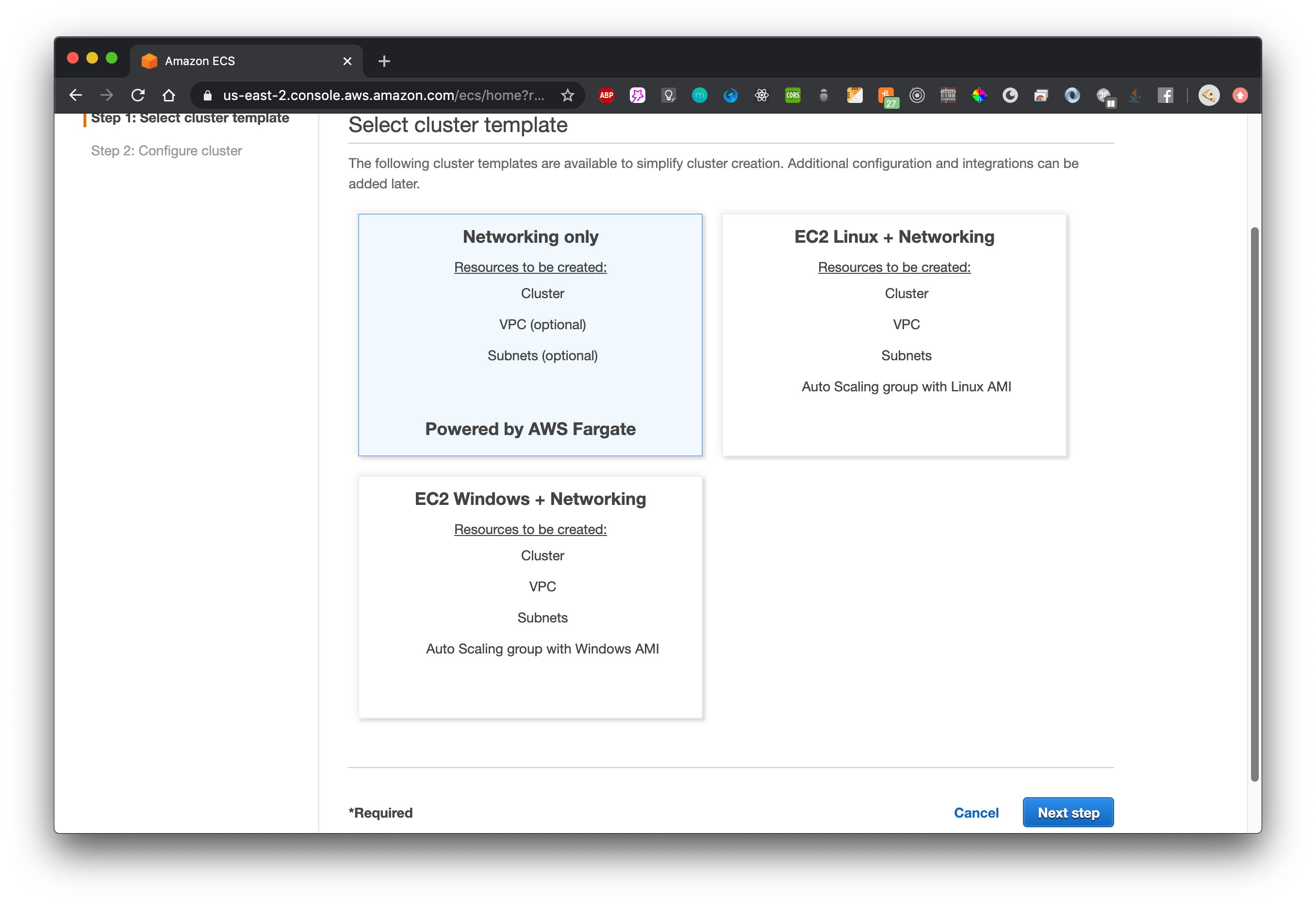Click the blue swirl ring extension icon

1072,95
